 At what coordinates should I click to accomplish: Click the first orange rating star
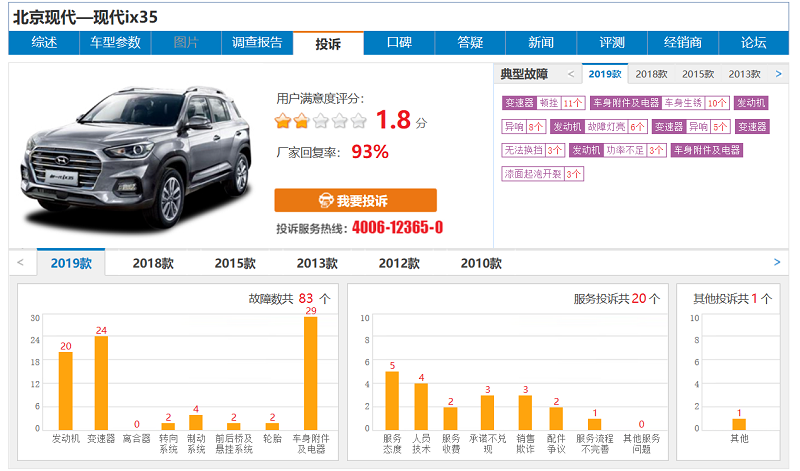pos(282,121)
